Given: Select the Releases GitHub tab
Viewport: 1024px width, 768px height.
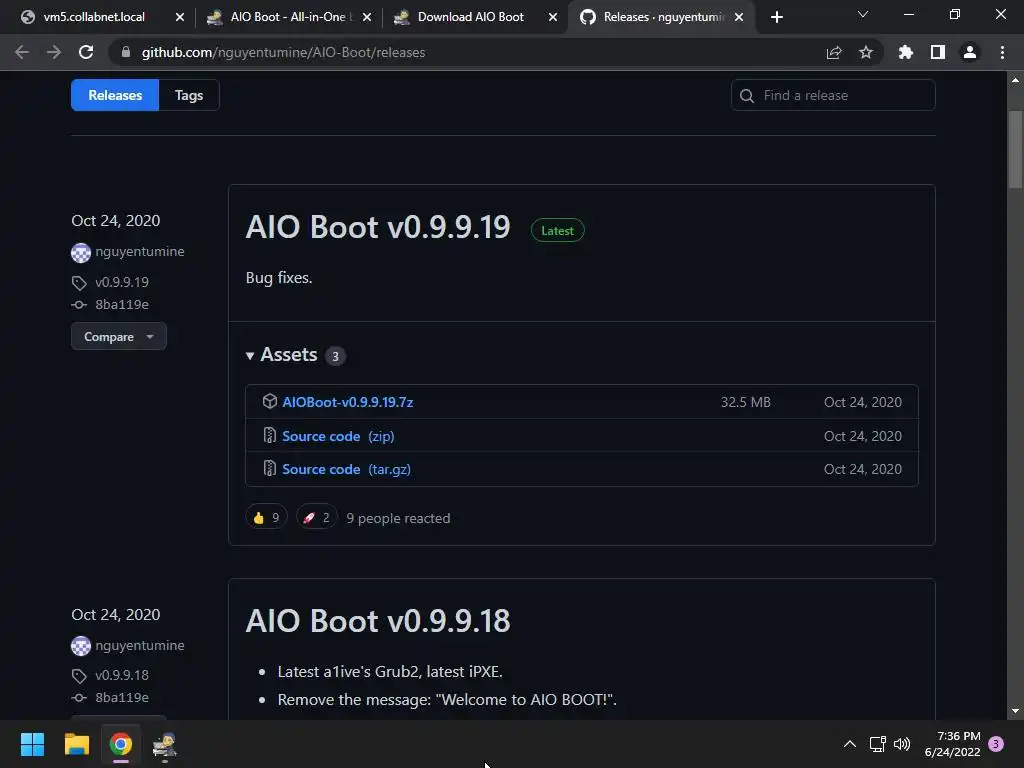Looking at the screenshot, I should [x=664, y=17].
